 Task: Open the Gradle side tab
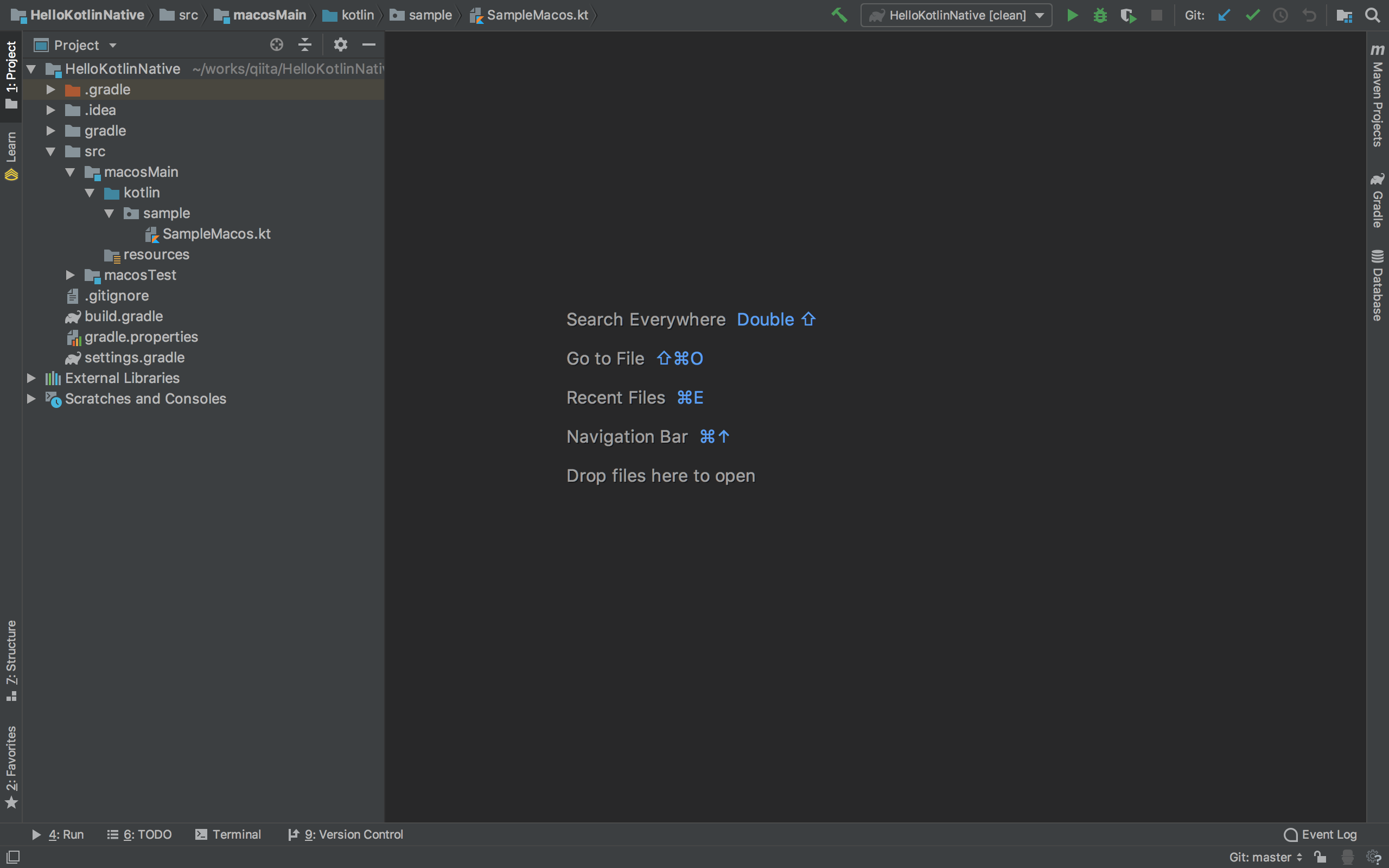coord(1378,200)
